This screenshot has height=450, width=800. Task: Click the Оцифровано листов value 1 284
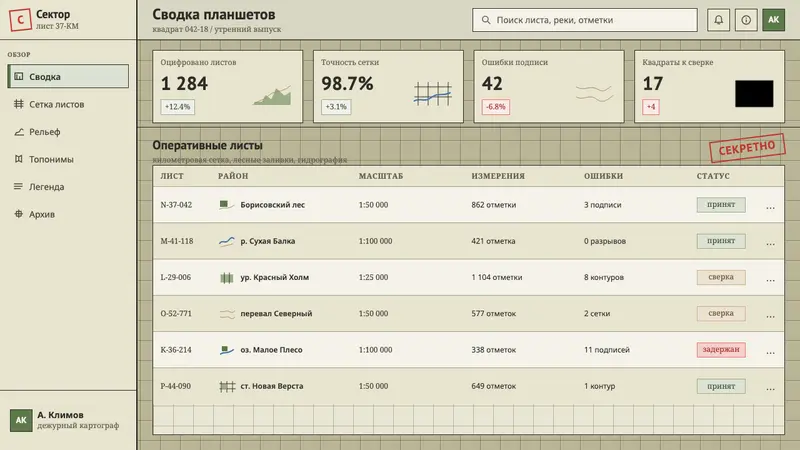click(184, 84)
